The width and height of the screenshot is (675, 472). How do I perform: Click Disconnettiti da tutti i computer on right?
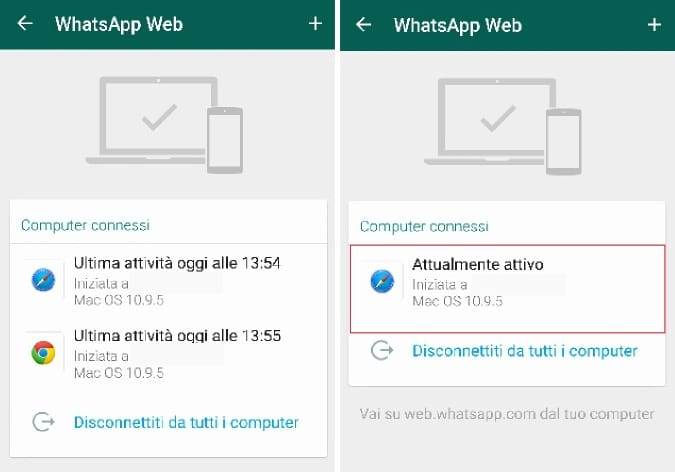coord(525,351)
